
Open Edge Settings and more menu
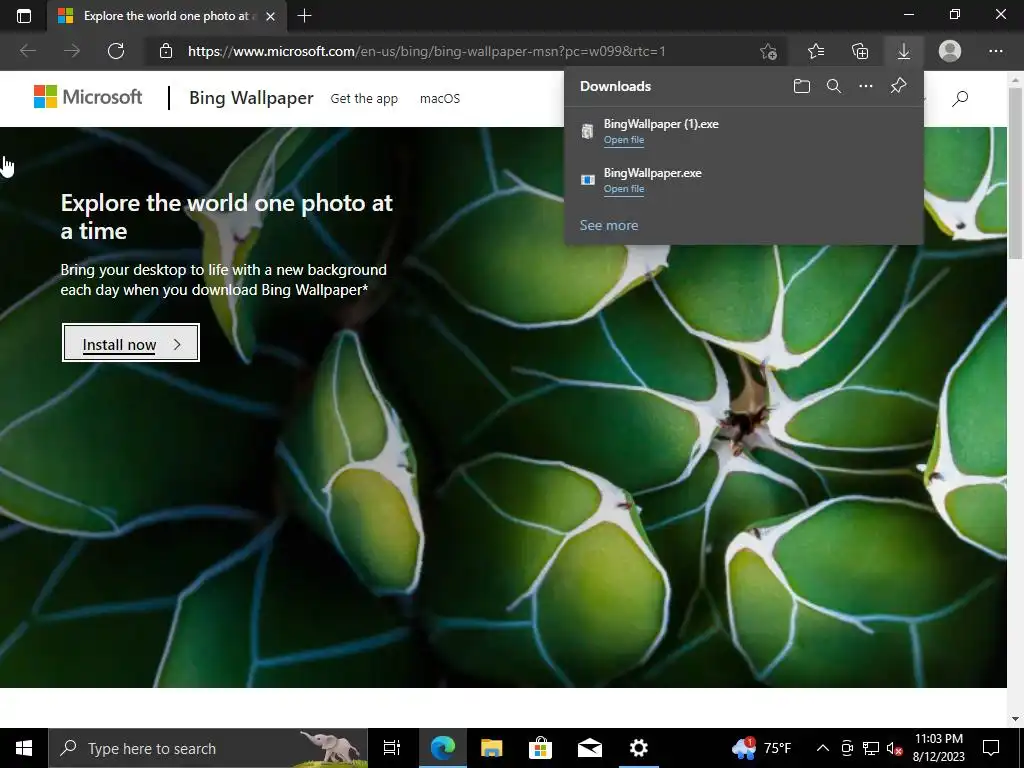click(x=995, y=51)
